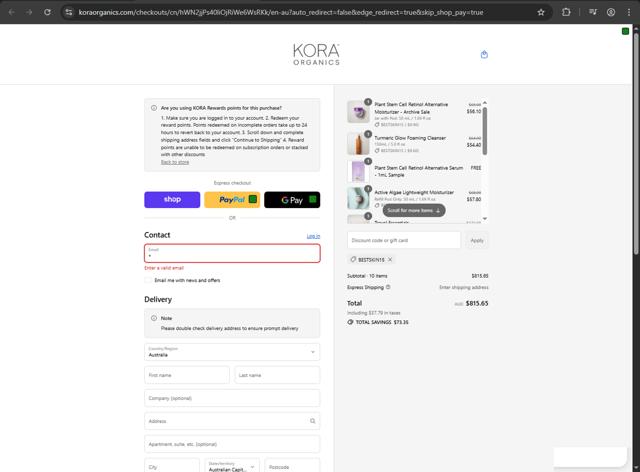
Task: Click 'Subtotal · 10 items' text
Action: click(367, 276)
